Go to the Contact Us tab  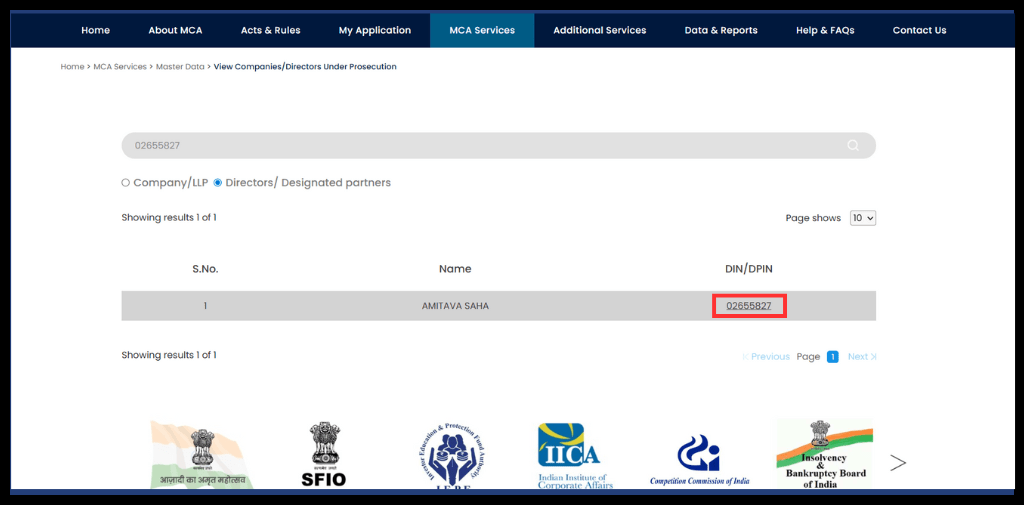coord(919,30)
